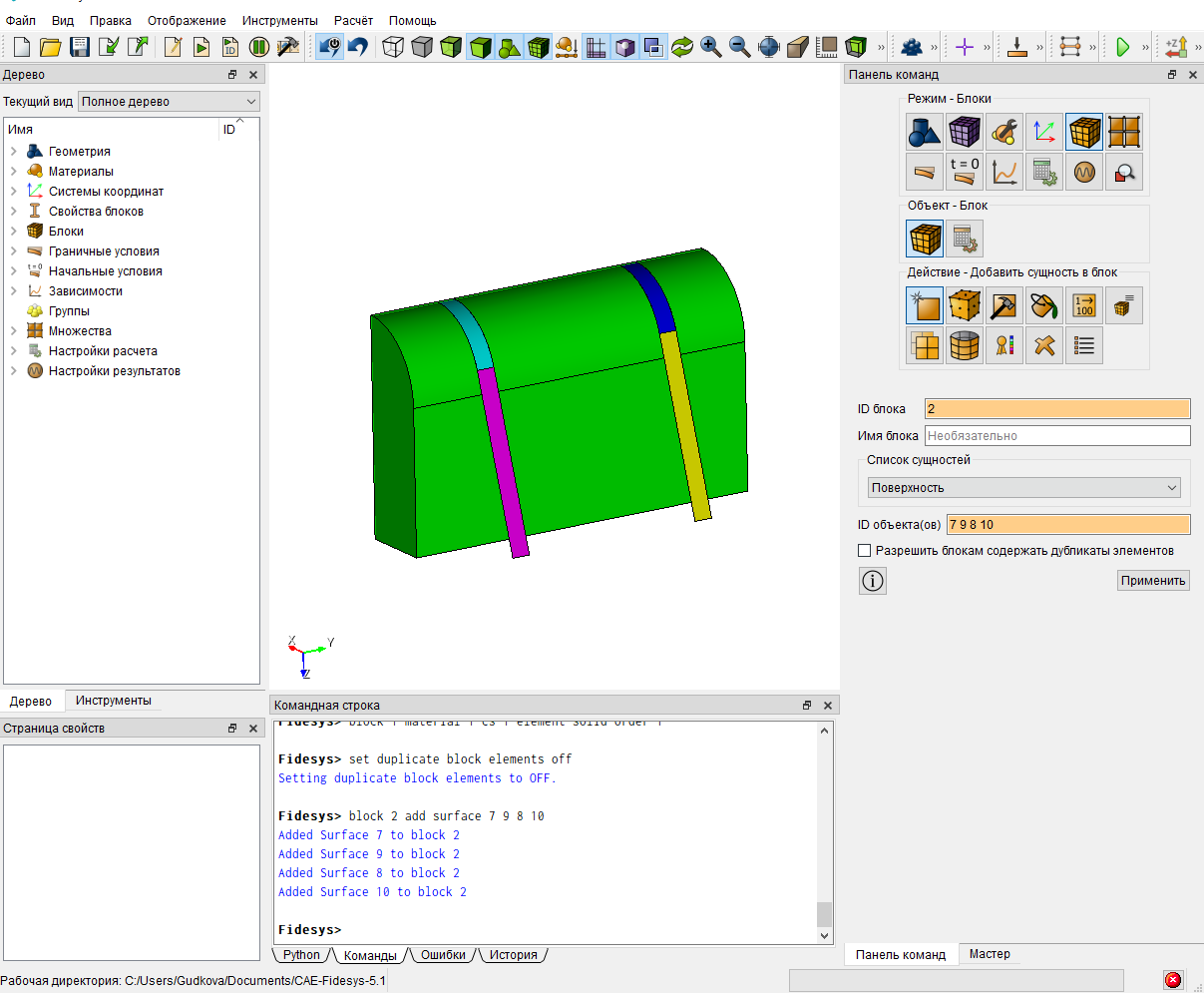Viewport: 1204px width, 993px height.
Task: Click the open folder toolbar icon
Action: [50, 47]
